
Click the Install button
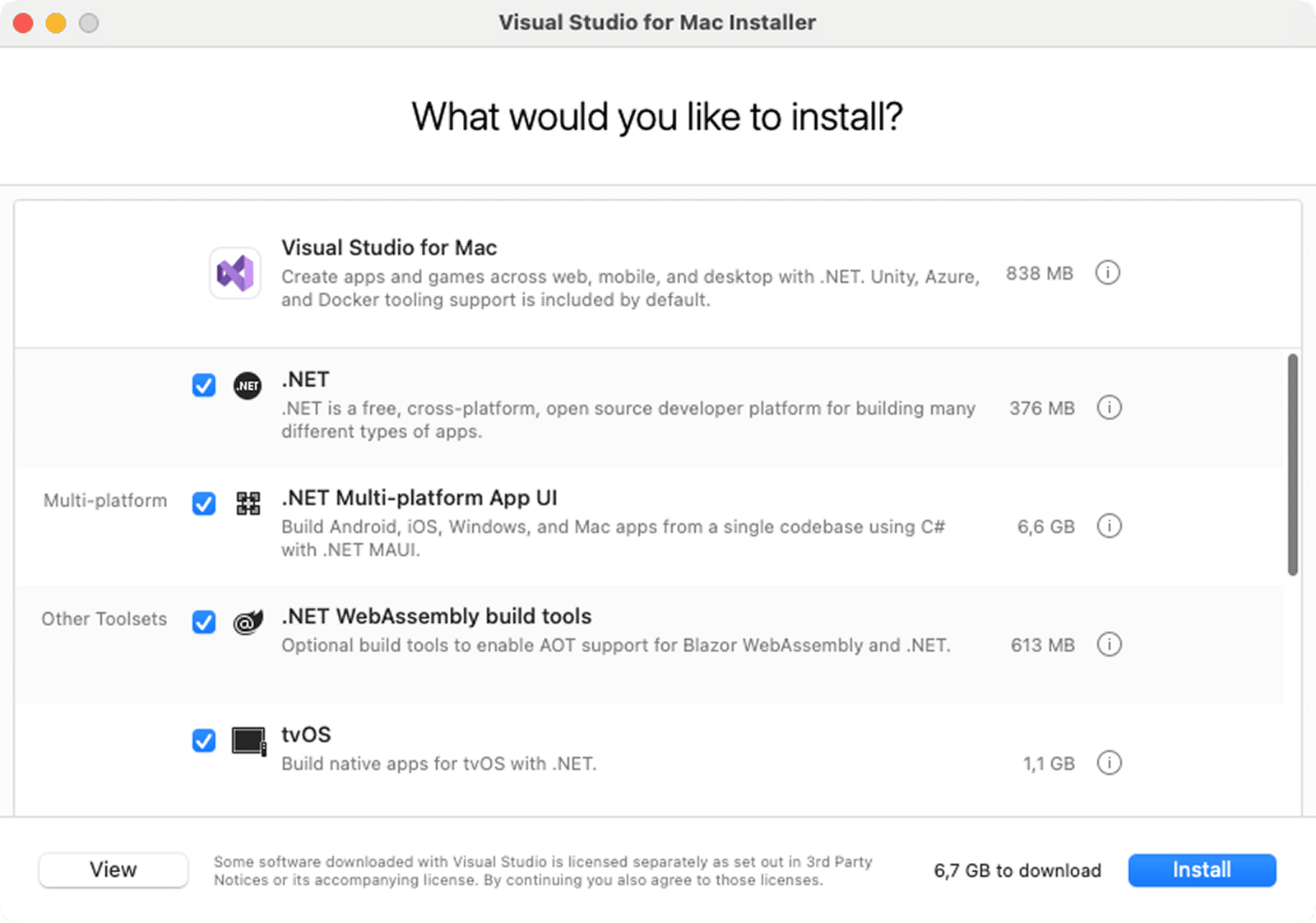pyautogui.click(x=1202, y=870)
